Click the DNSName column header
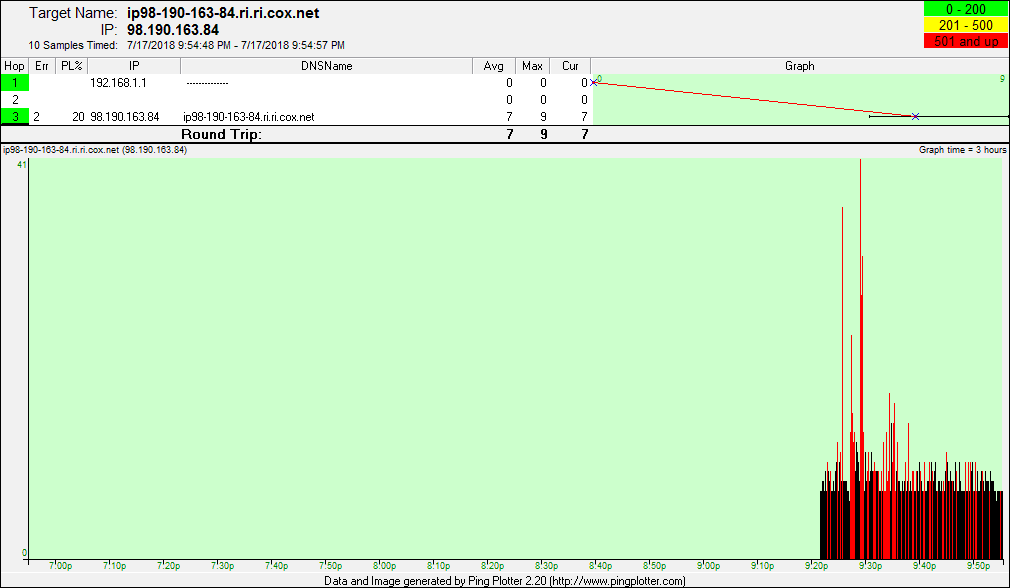This screenshot has height=588, width=1010. (326, 66)
